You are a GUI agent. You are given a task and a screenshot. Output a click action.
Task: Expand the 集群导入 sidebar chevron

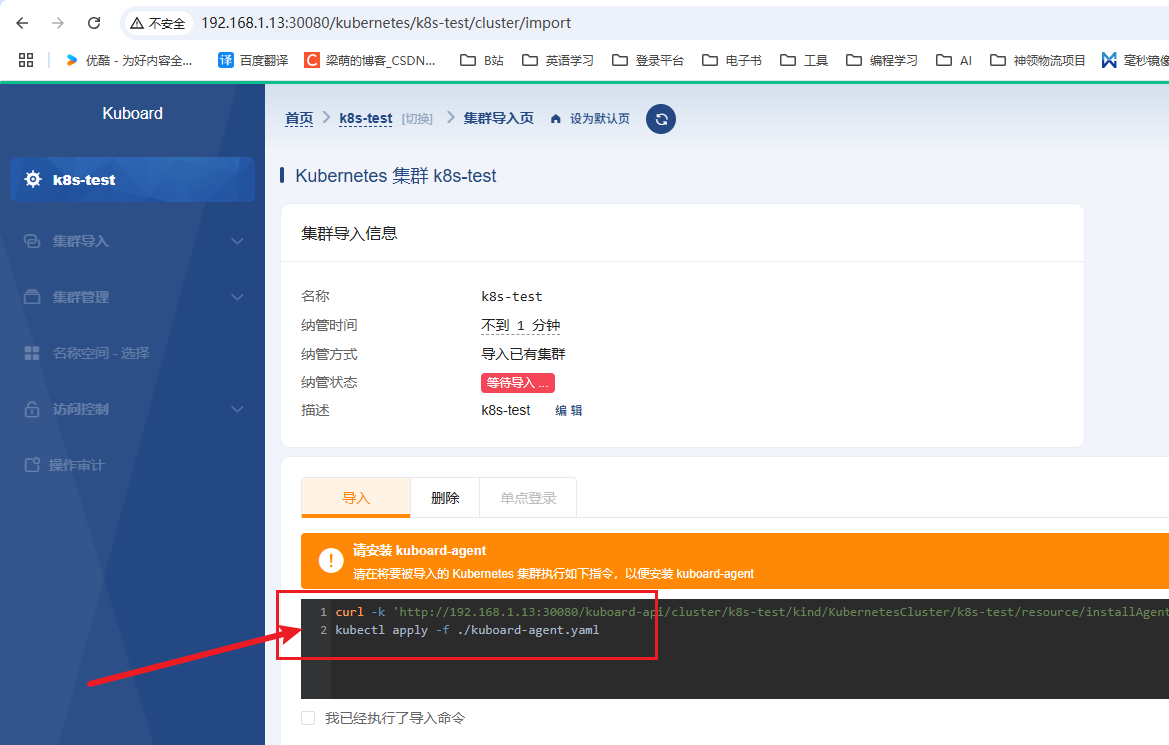point(237,241)
